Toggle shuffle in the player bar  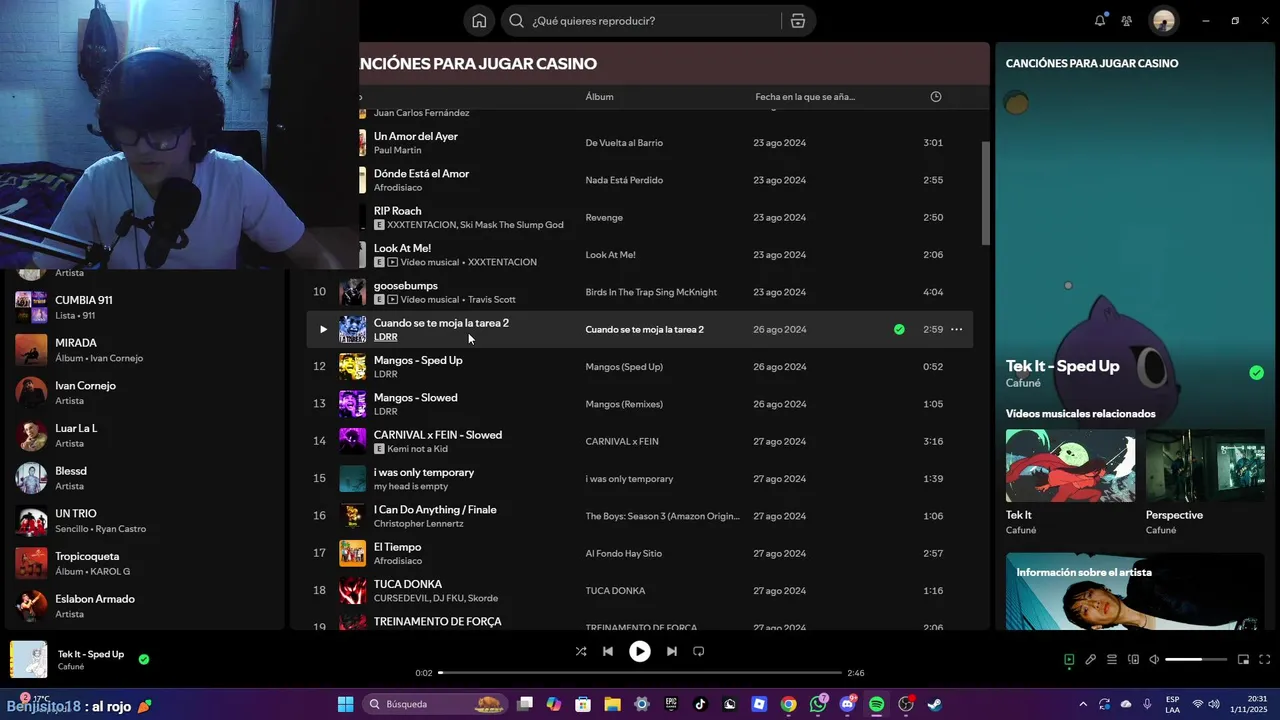pyautogui.click(x=581, y=651)
